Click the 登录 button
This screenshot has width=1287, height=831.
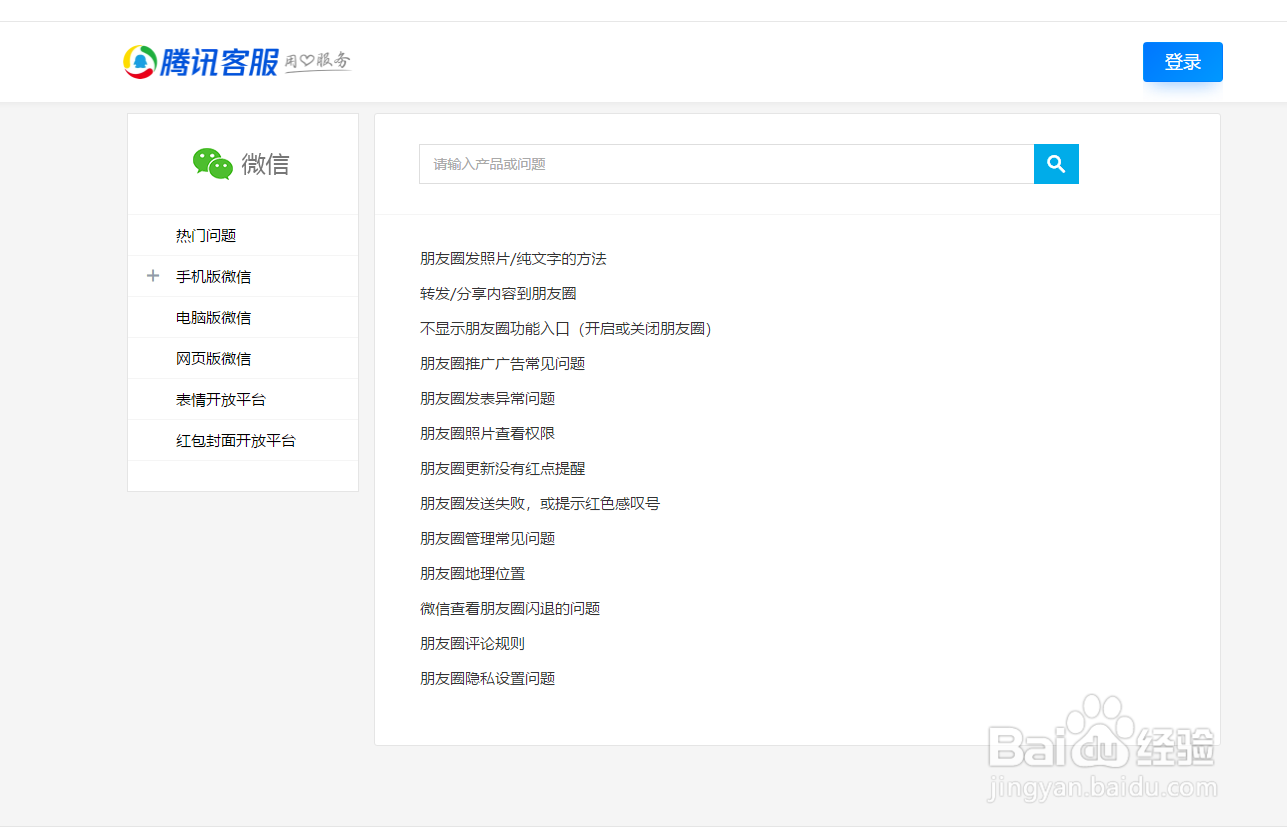[x=1183, y=62]
